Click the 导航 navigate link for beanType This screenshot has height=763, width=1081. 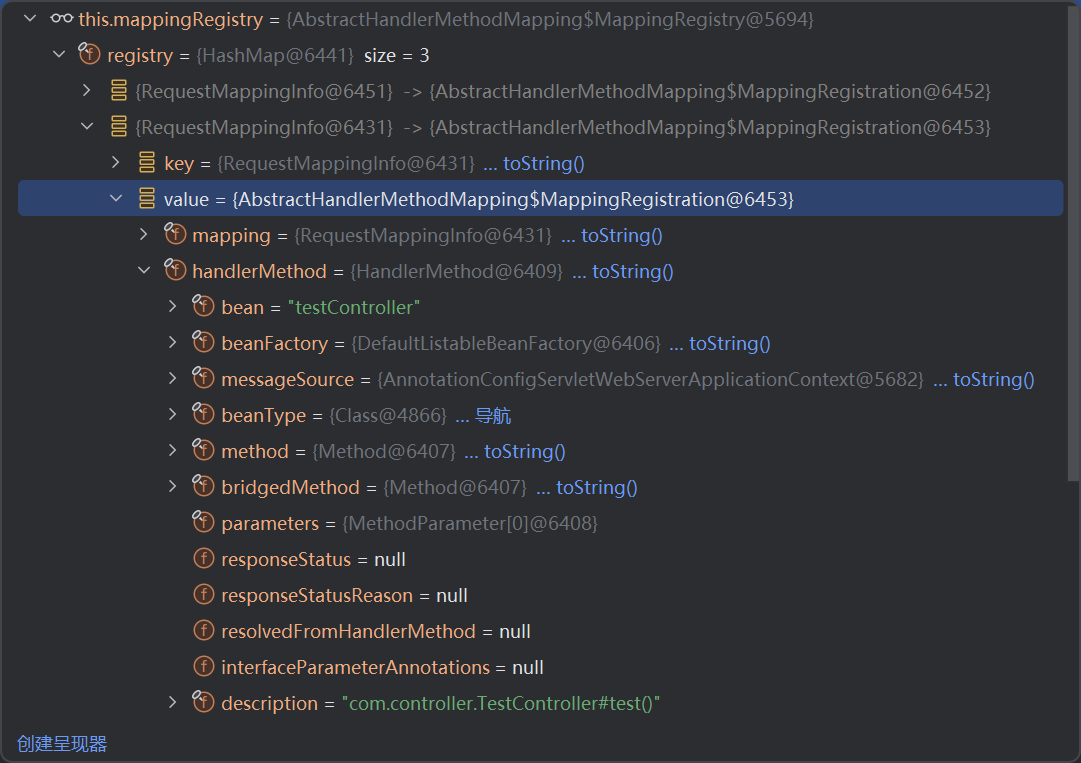pyautogui.click(x=493, y=415)
